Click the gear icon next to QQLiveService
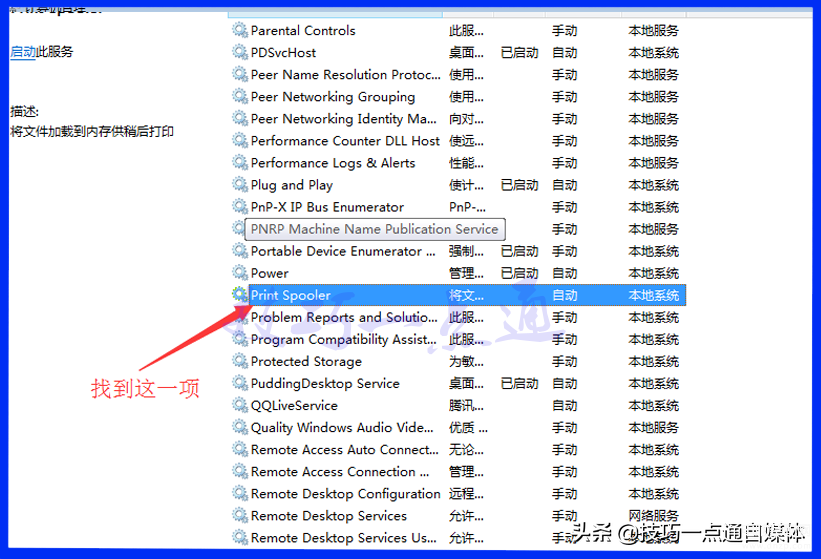 pyautogui.click(x=240, y=406)
